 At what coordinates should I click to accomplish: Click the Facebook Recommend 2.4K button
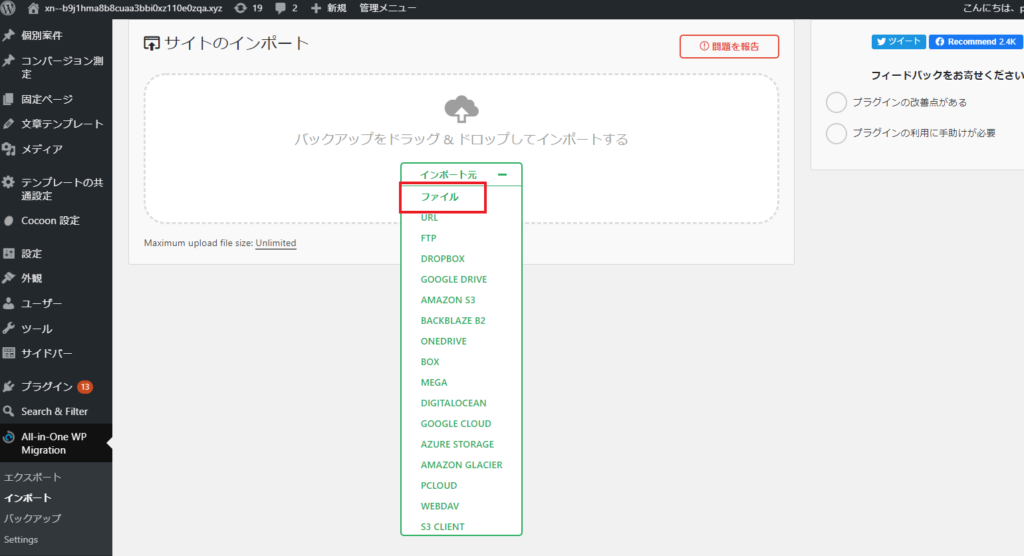[976, 42]
